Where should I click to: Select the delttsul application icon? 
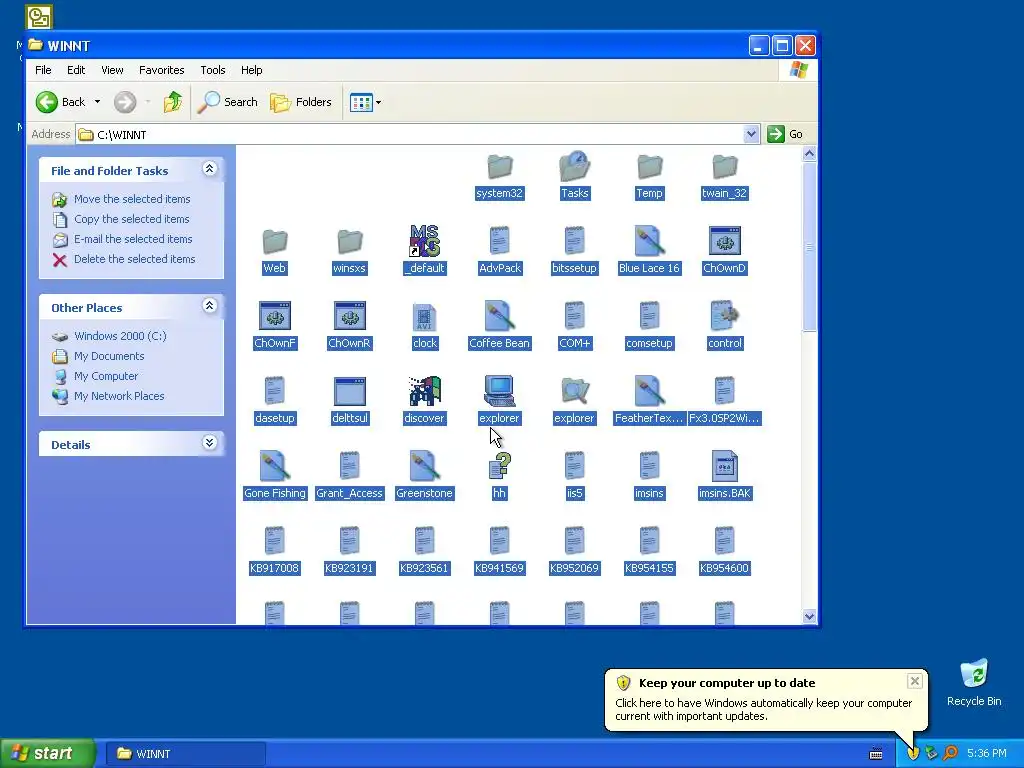coord(349,391)
